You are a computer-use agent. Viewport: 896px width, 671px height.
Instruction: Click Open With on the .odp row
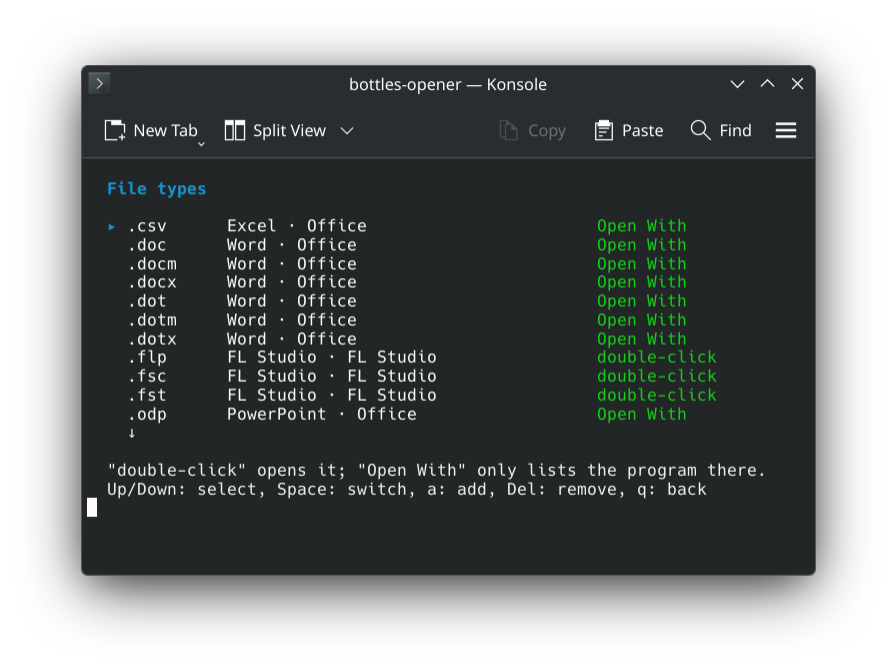(x=642, y=414)
